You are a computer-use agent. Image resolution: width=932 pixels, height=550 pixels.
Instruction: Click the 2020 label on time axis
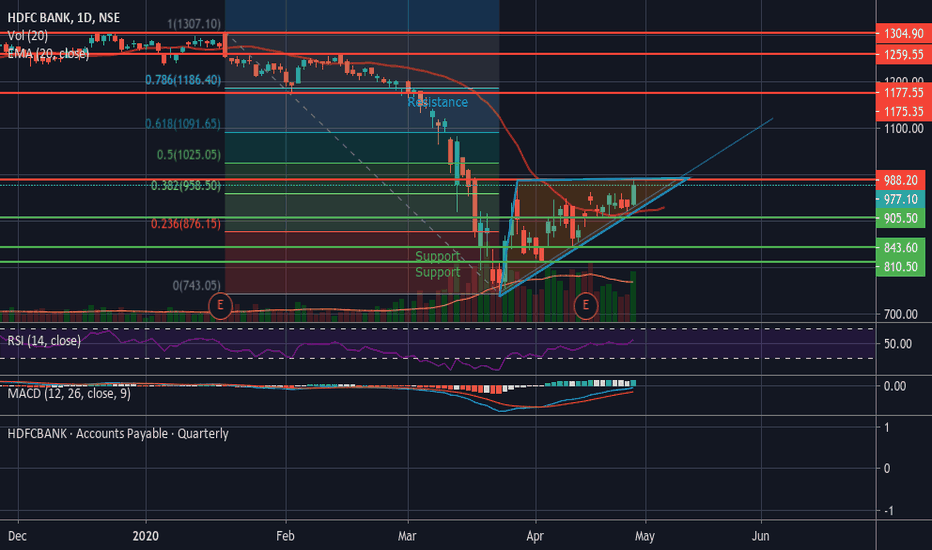(x=146, y=536)
